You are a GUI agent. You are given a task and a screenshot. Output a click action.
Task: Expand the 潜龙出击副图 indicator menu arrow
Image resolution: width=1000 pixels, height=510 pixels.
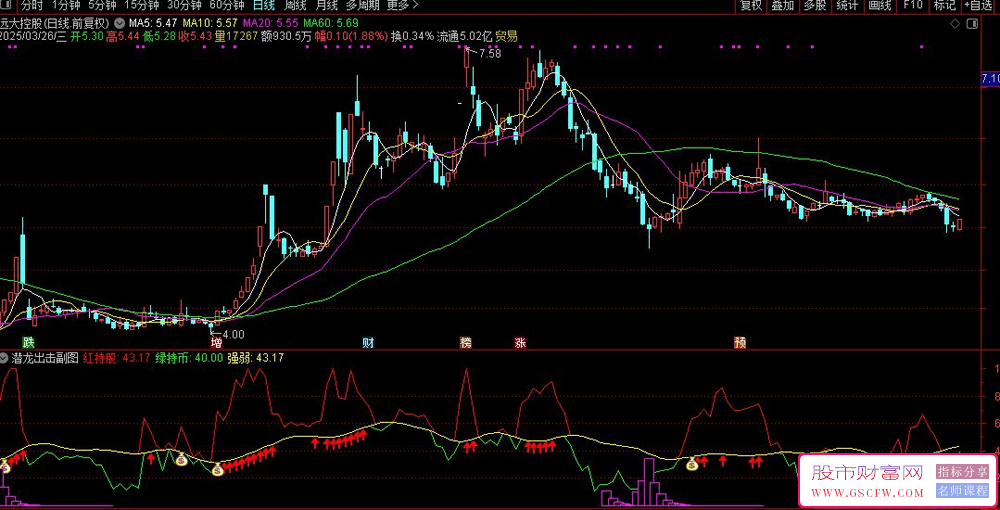4,358
